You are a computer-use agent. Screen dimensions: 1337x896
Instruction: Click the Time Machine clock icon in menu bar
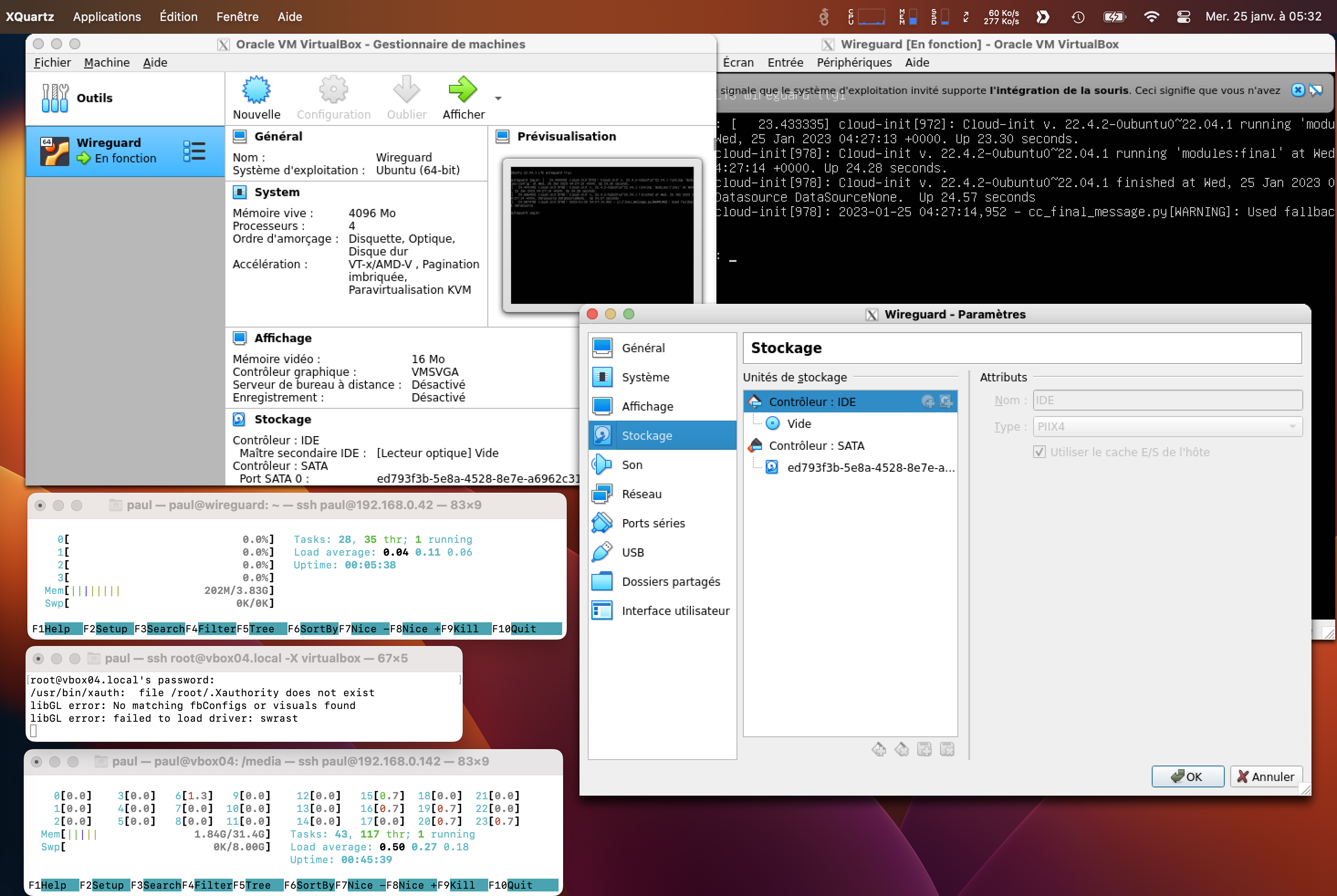click(x=1078, y=16)
